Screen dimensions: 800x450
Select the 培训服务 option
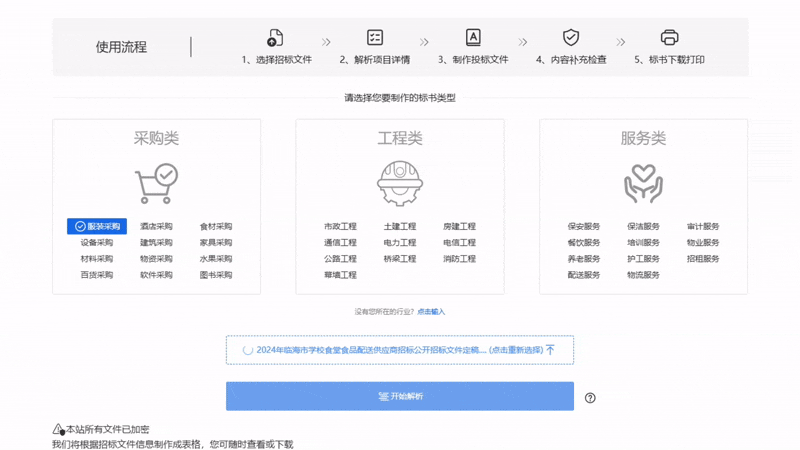(643, 243)
